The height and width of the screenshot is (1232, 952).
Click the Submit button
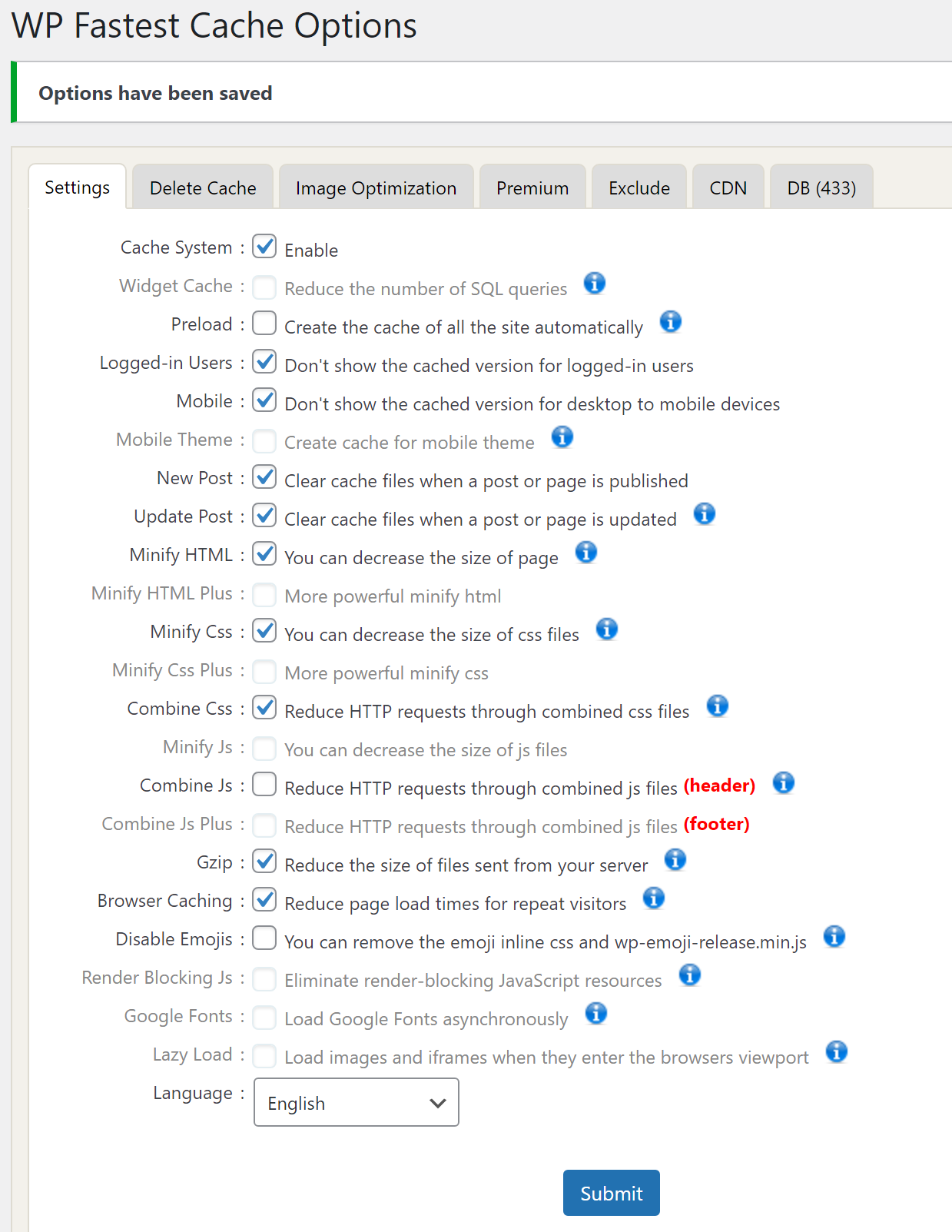coord(612,1193)
